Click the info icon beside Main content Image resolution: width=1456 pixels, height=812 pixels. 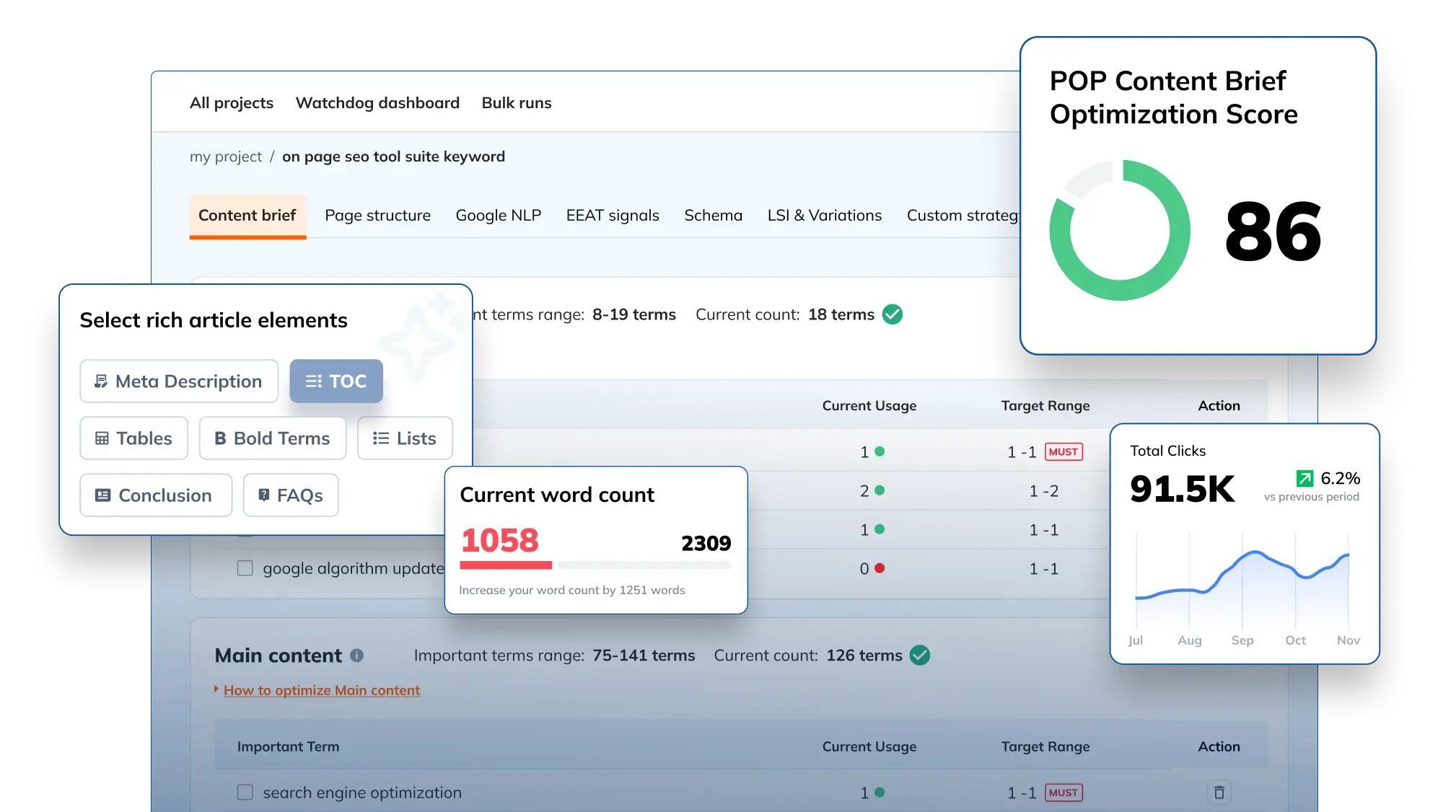click(x=356, y=656)
